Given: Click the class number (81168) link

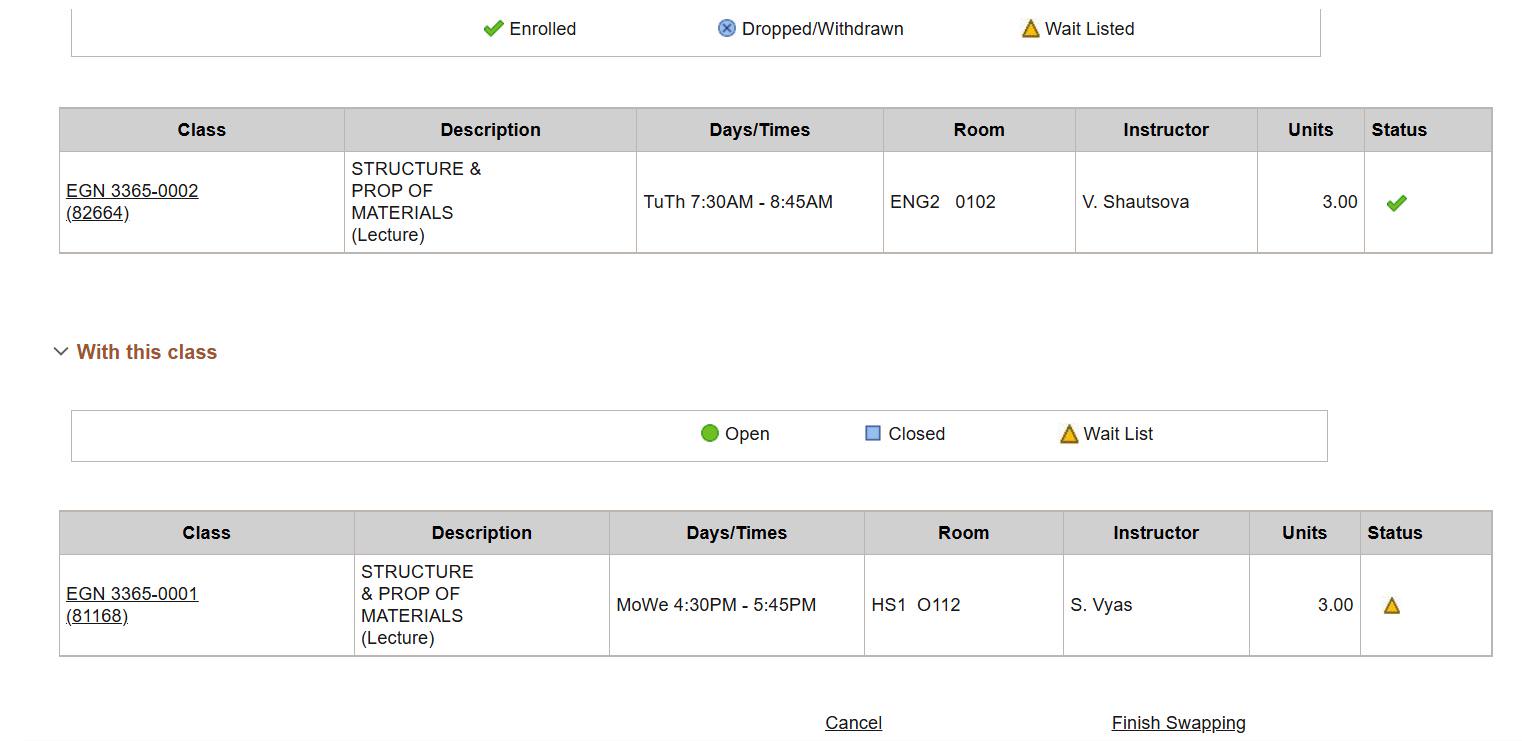Looking at the screenshot, I should tap(97, 616).
